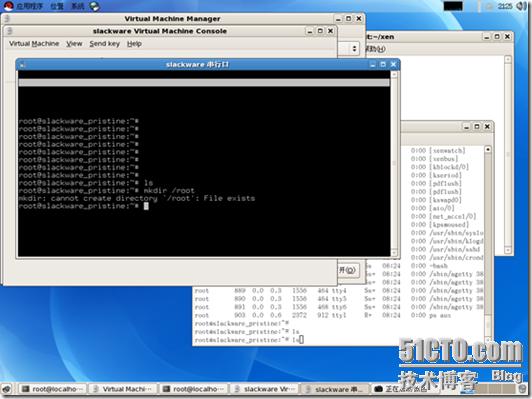Maximize the ~/xen terminal window
This screenshot has height=399, width=532.
click(x=497, y=37)
